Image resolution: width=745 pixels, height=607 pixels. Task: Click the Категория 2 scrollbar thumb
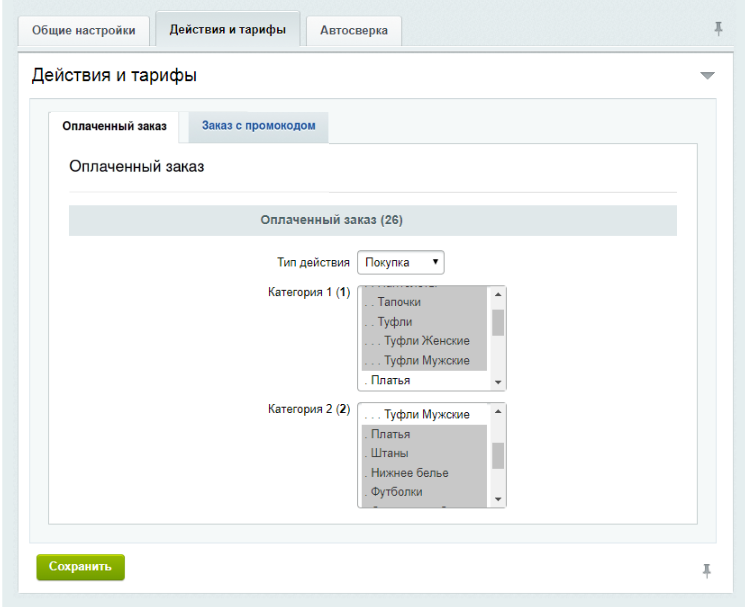click(497, 455)
